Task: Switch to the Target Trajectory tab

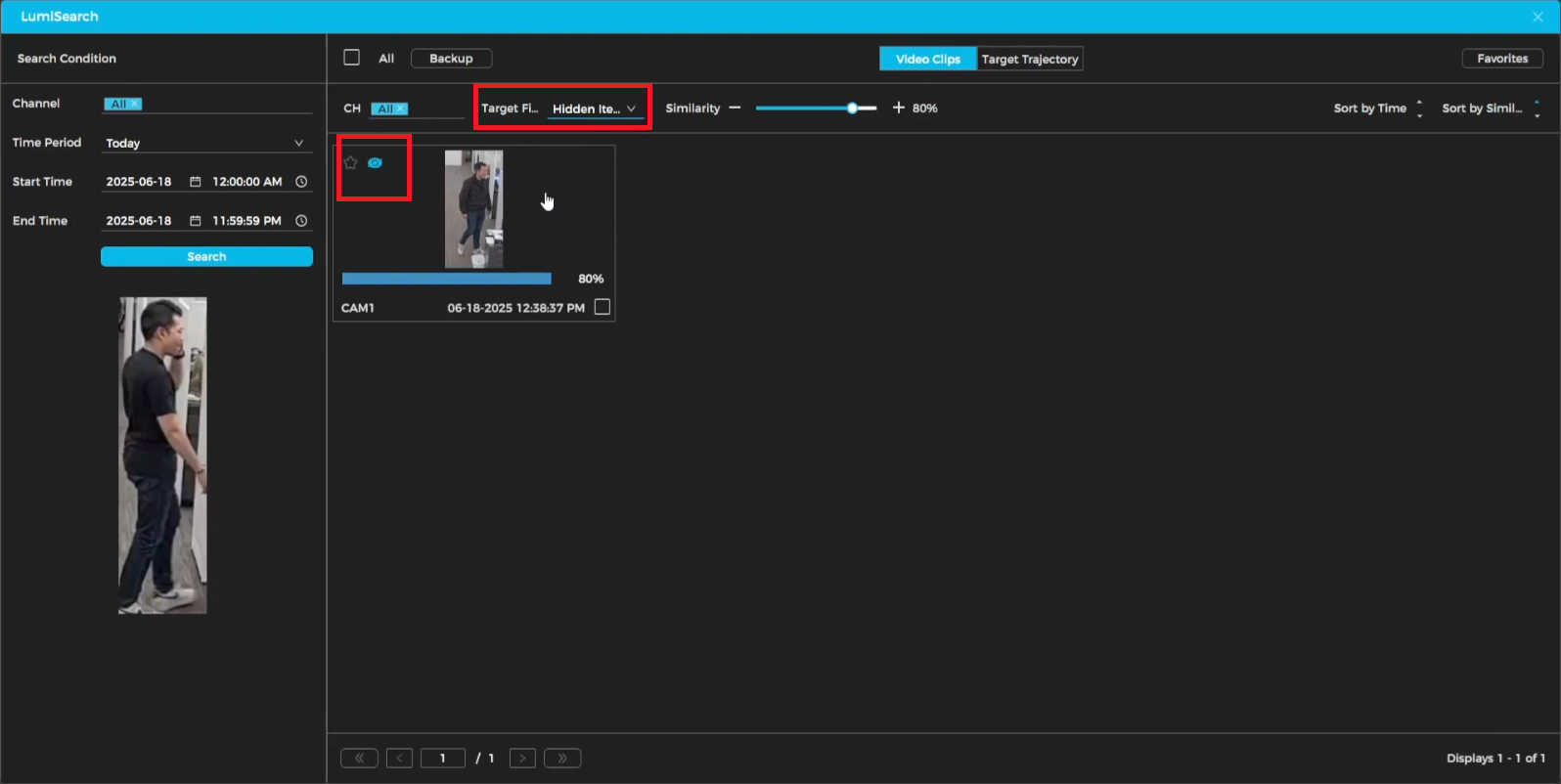Action: [x=1030, y=59]
